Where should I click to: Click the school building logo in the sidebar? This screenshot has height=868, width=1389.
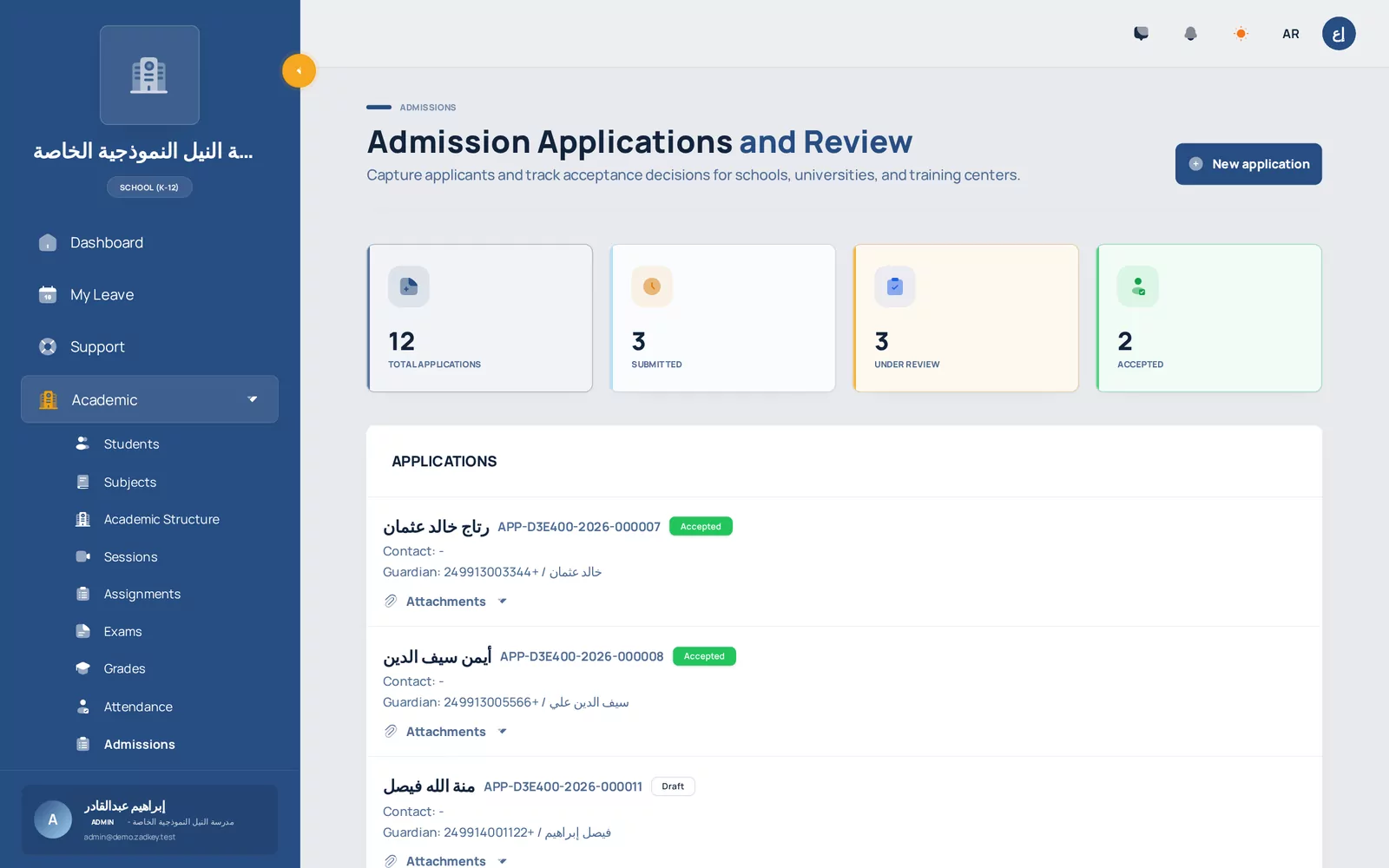tap(149, 76)
